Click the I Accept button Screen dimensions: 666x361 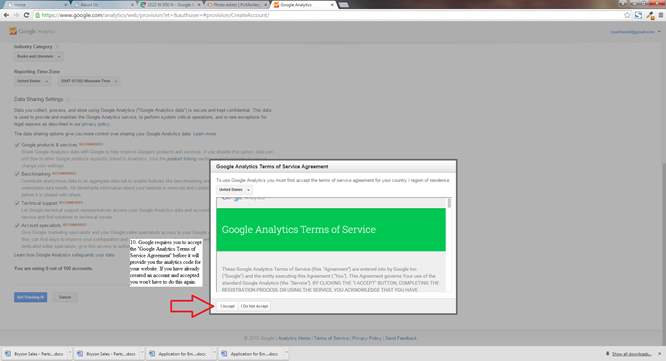click(x=227, y=306)
